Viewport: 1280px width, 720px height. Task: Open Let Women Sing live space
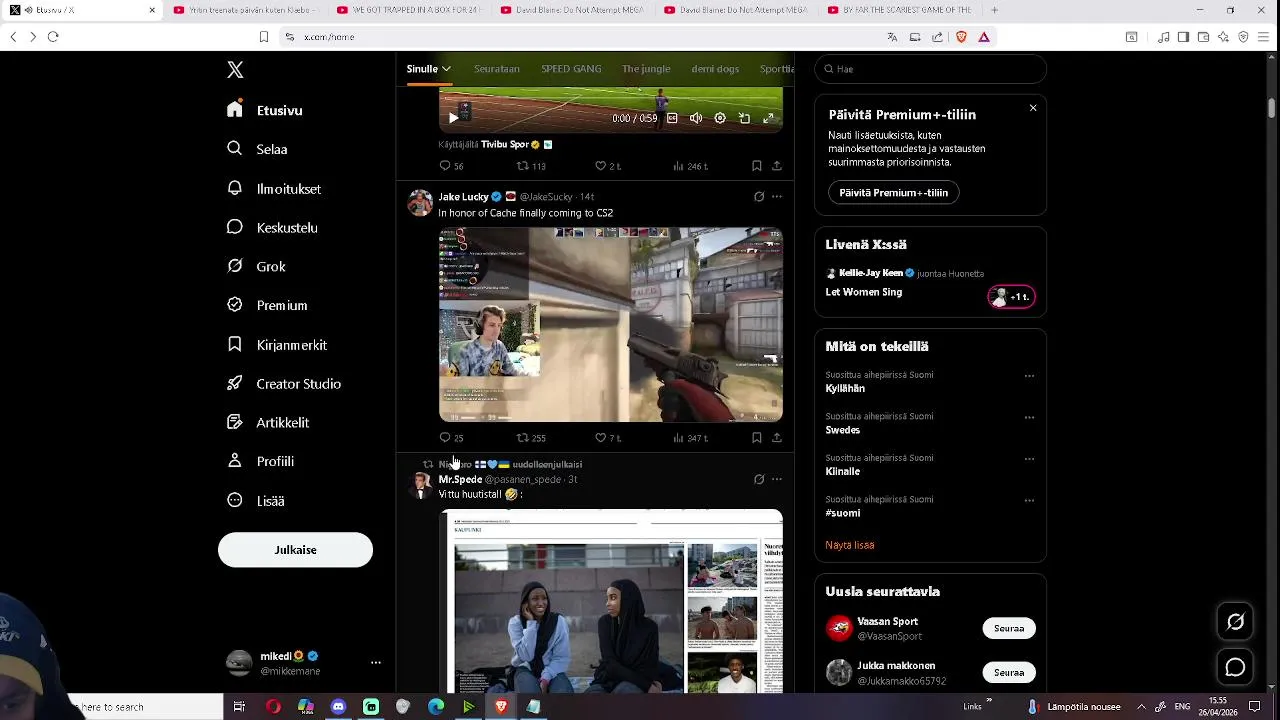pyautogui.click(x=930, y=284)
